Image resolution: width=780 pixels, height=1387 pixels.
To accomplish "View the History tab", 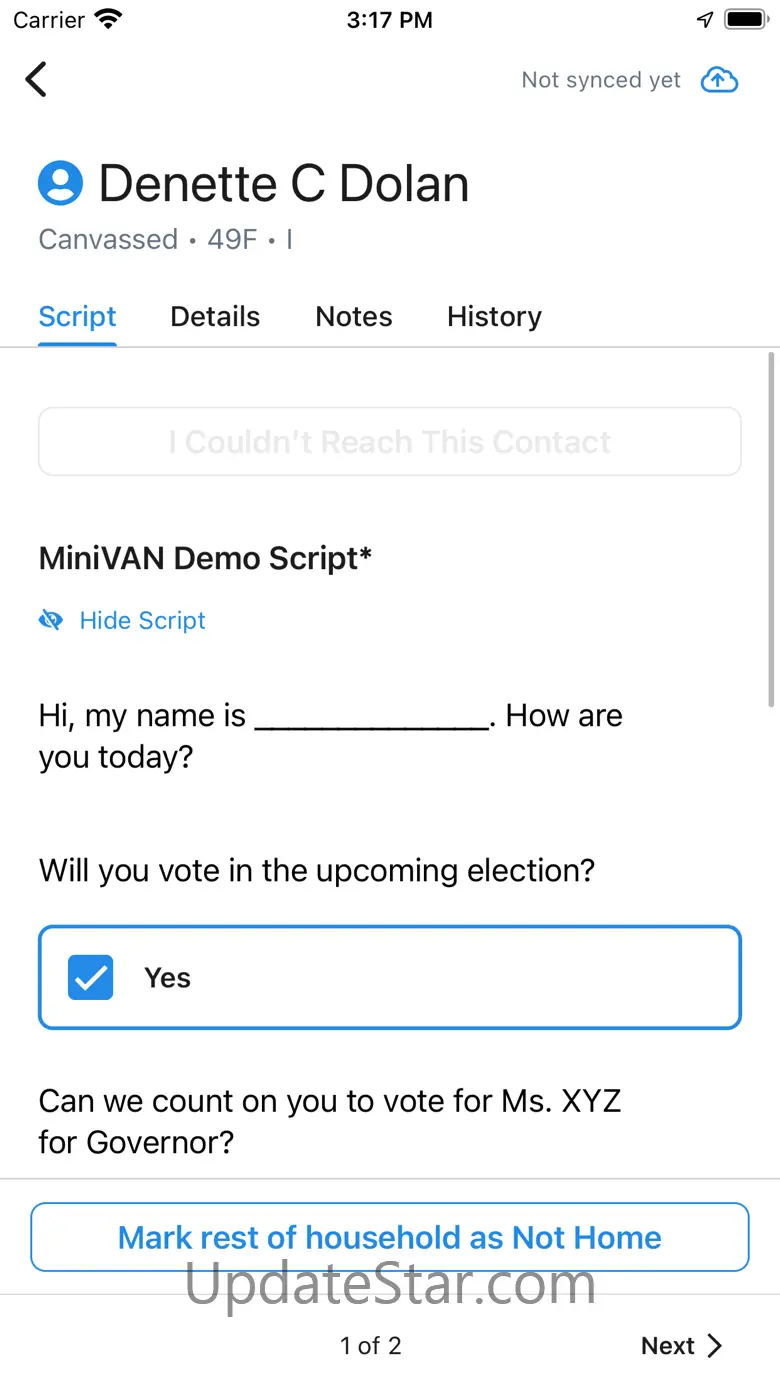I will point(494,317).
